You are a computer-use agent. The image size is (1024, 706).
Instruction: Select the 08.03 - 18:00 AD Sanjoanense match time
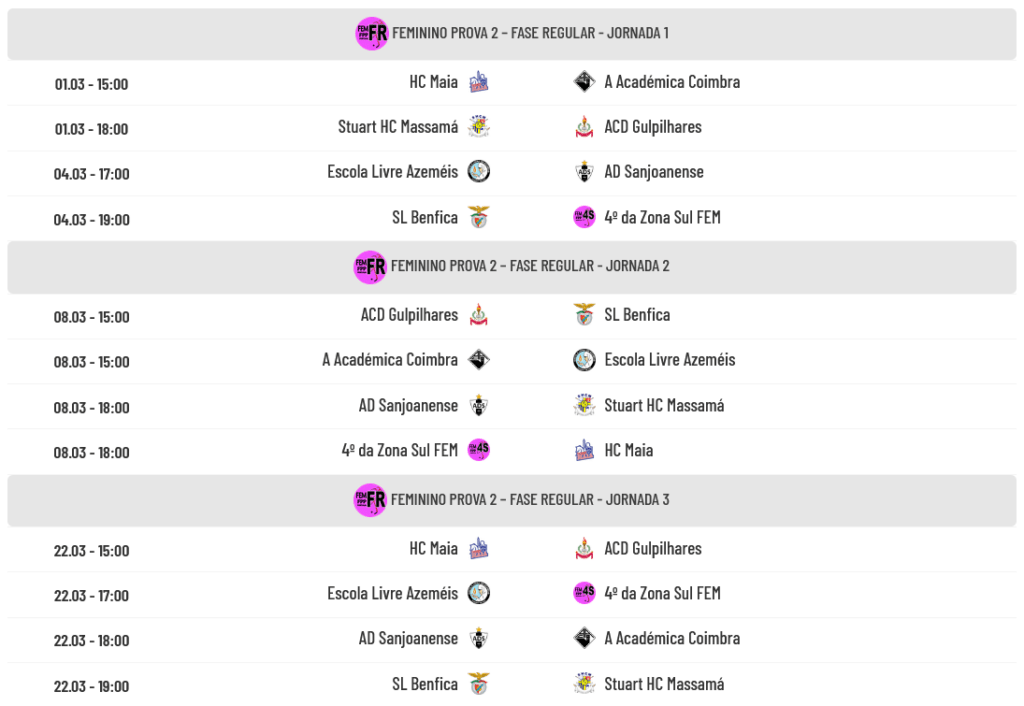91,407
